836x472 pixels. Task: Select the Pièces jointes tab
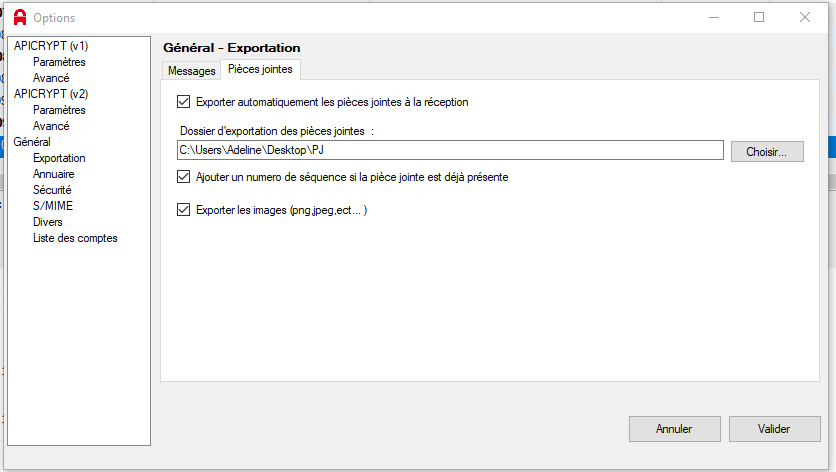[260, 69]
